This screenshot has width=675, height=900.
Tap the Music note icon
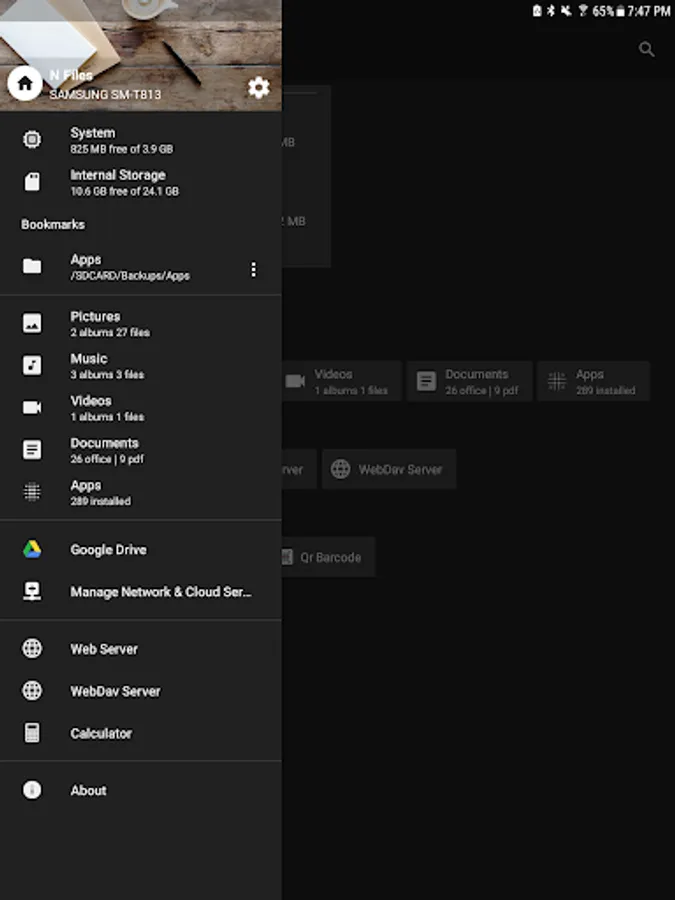tap(32, 366)
